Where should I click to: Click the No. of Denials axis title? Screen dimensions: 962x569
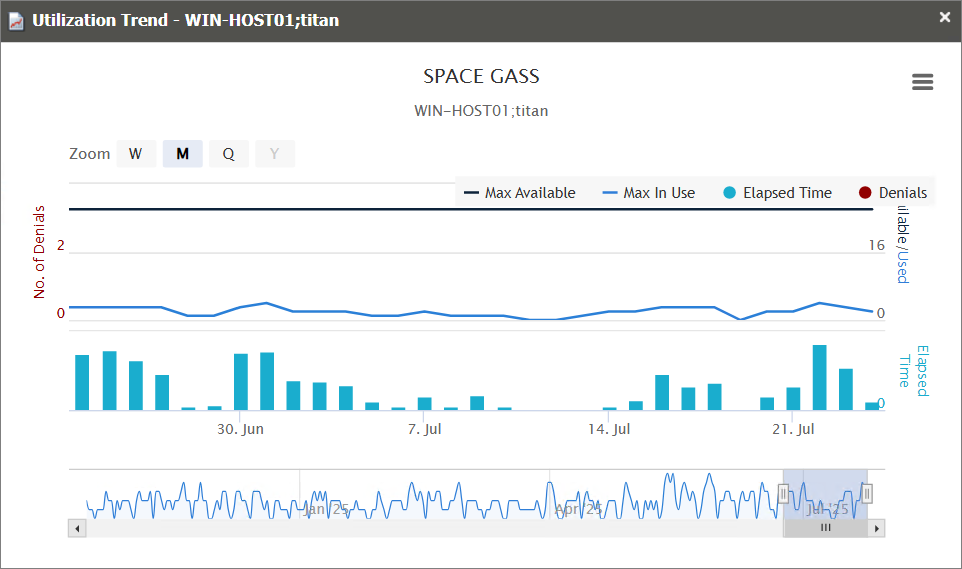point(39,252)
